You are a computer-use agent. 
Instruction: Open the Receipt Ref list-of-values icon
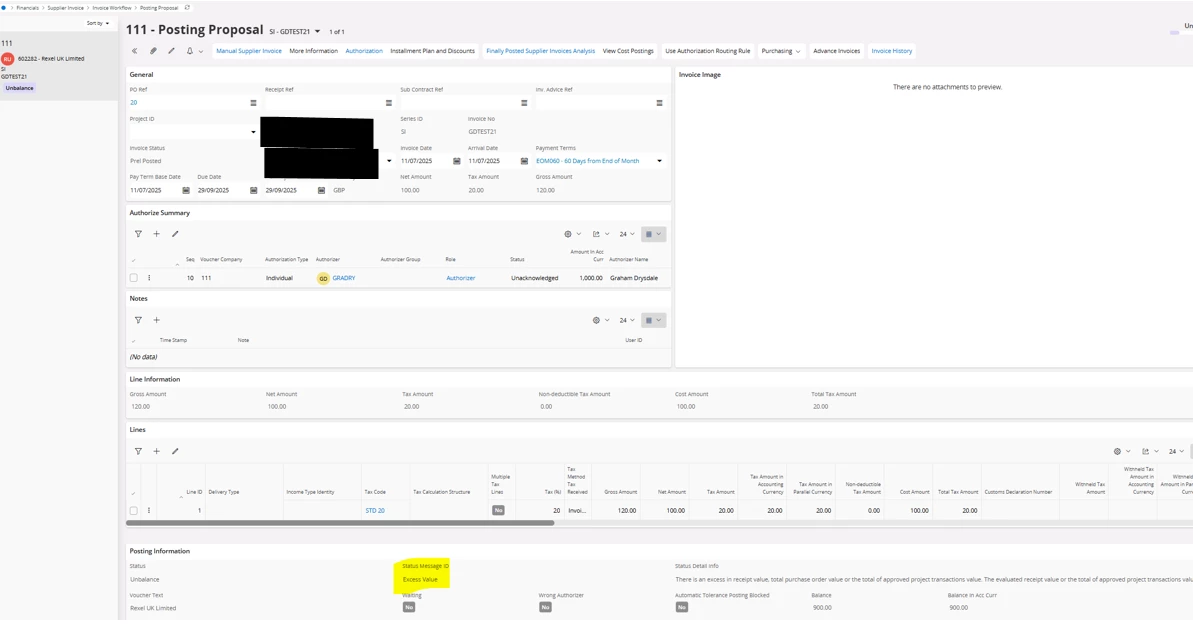pyautogui.click(x=389, y=103)
